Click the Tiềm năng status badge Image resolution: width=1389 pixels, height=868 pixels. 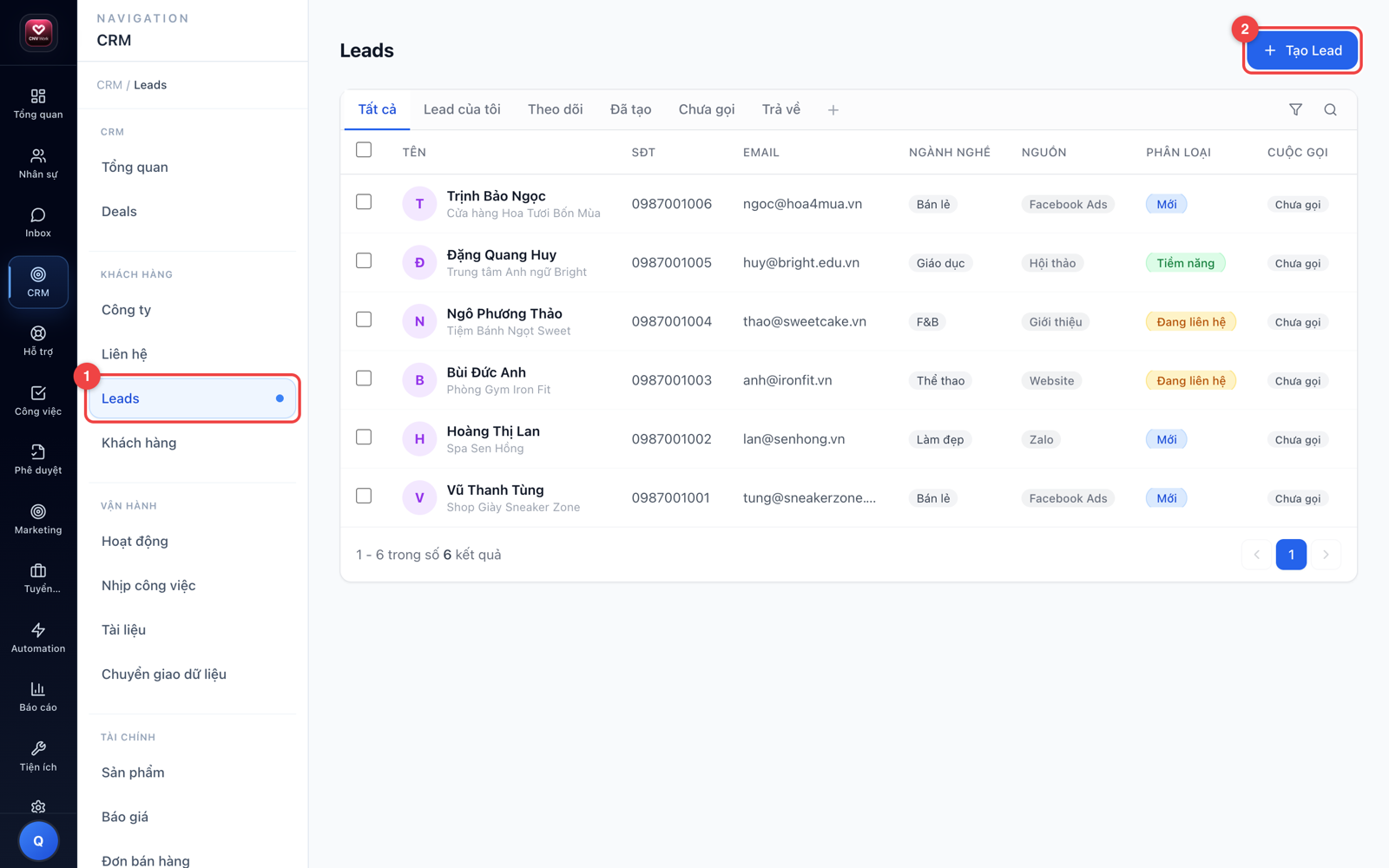click(x=1185, y=263)
